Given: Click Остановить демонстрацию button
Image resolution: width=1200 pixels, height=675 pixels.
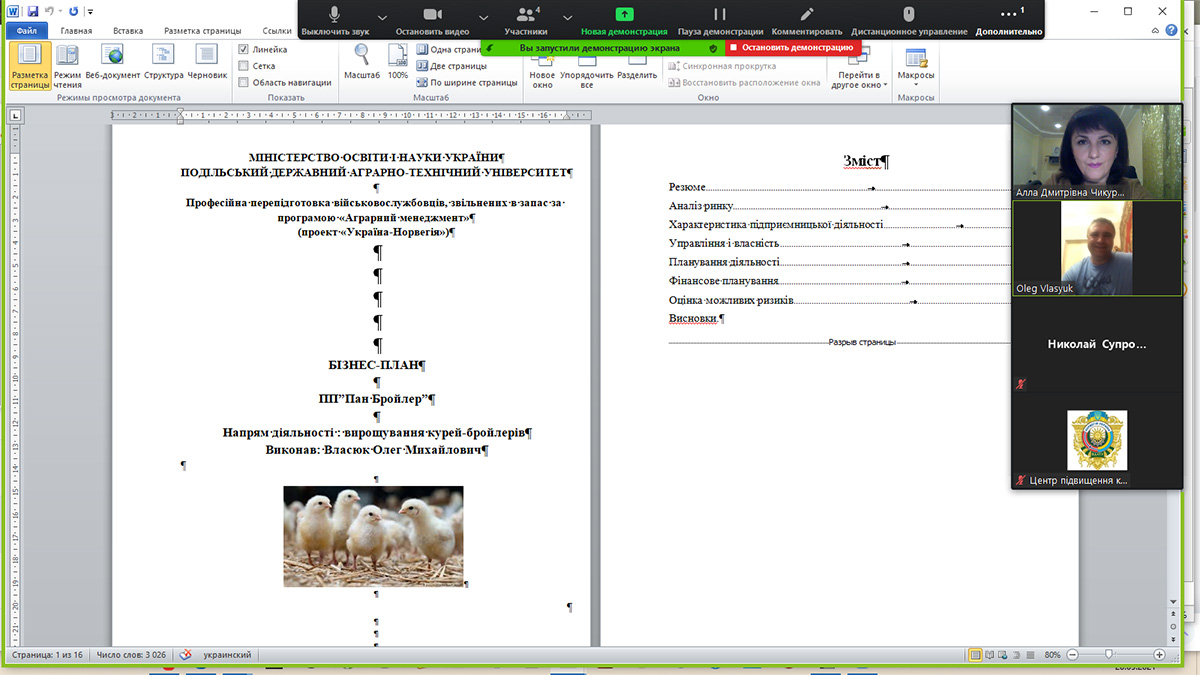Looking at the screenshot, I should click(791, 47).
